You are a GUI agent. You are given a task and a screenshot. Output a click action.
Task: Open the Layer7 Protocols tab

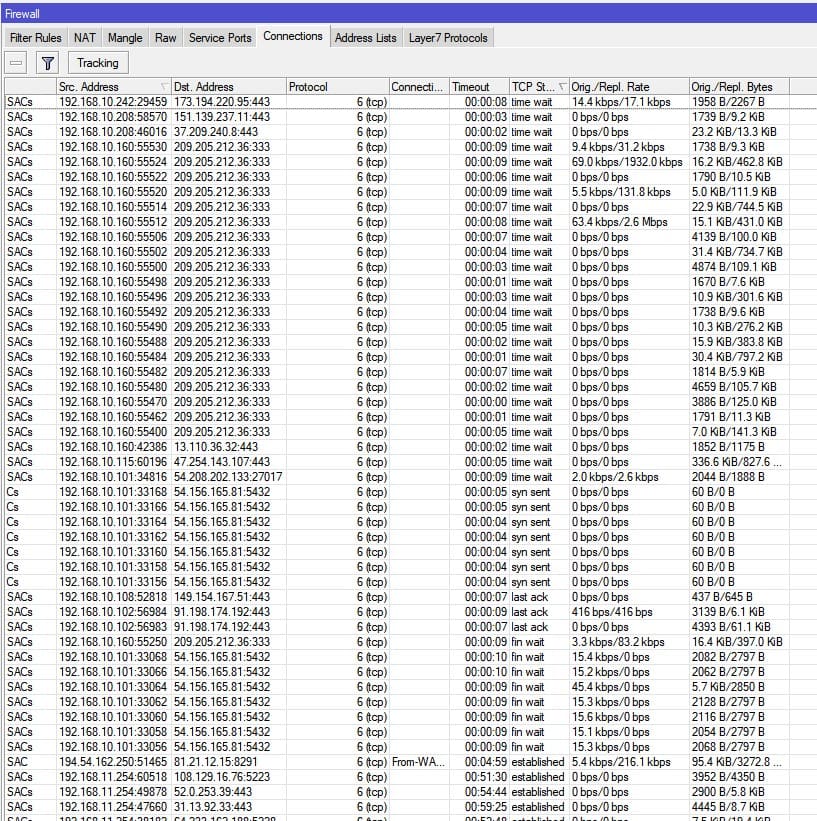tap(448, 38)
